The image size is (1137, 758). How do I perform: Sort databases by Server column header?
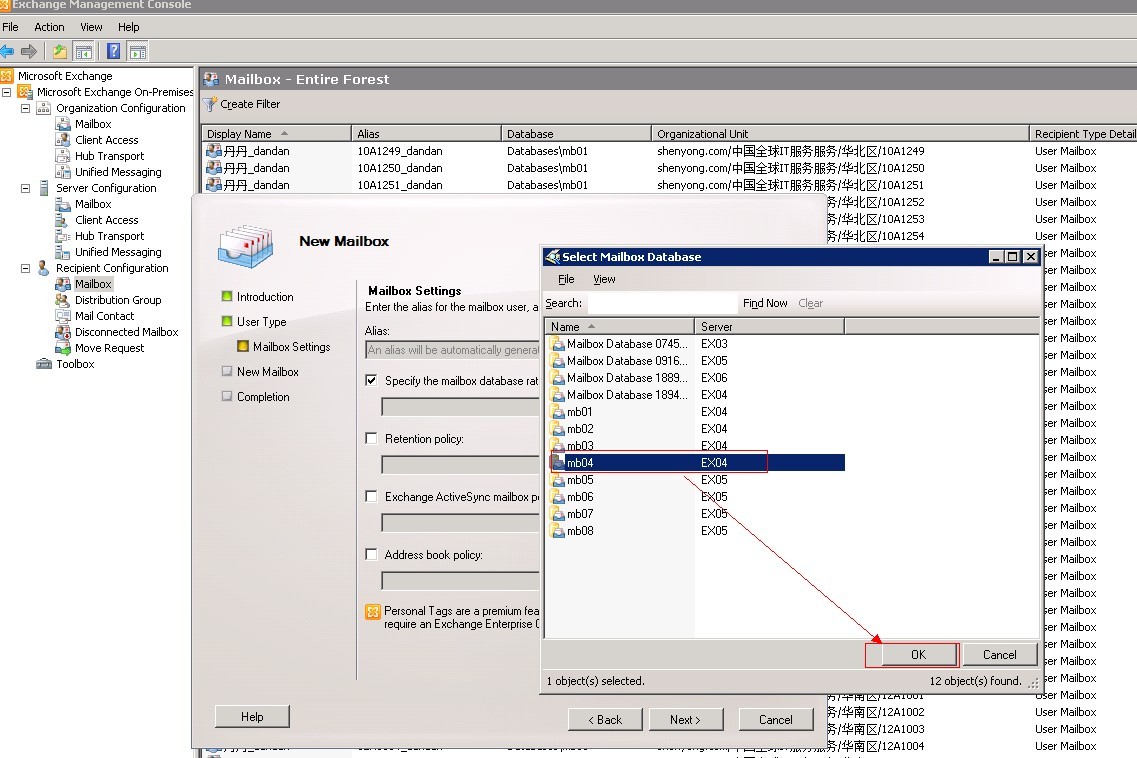(x=769, y=326)
